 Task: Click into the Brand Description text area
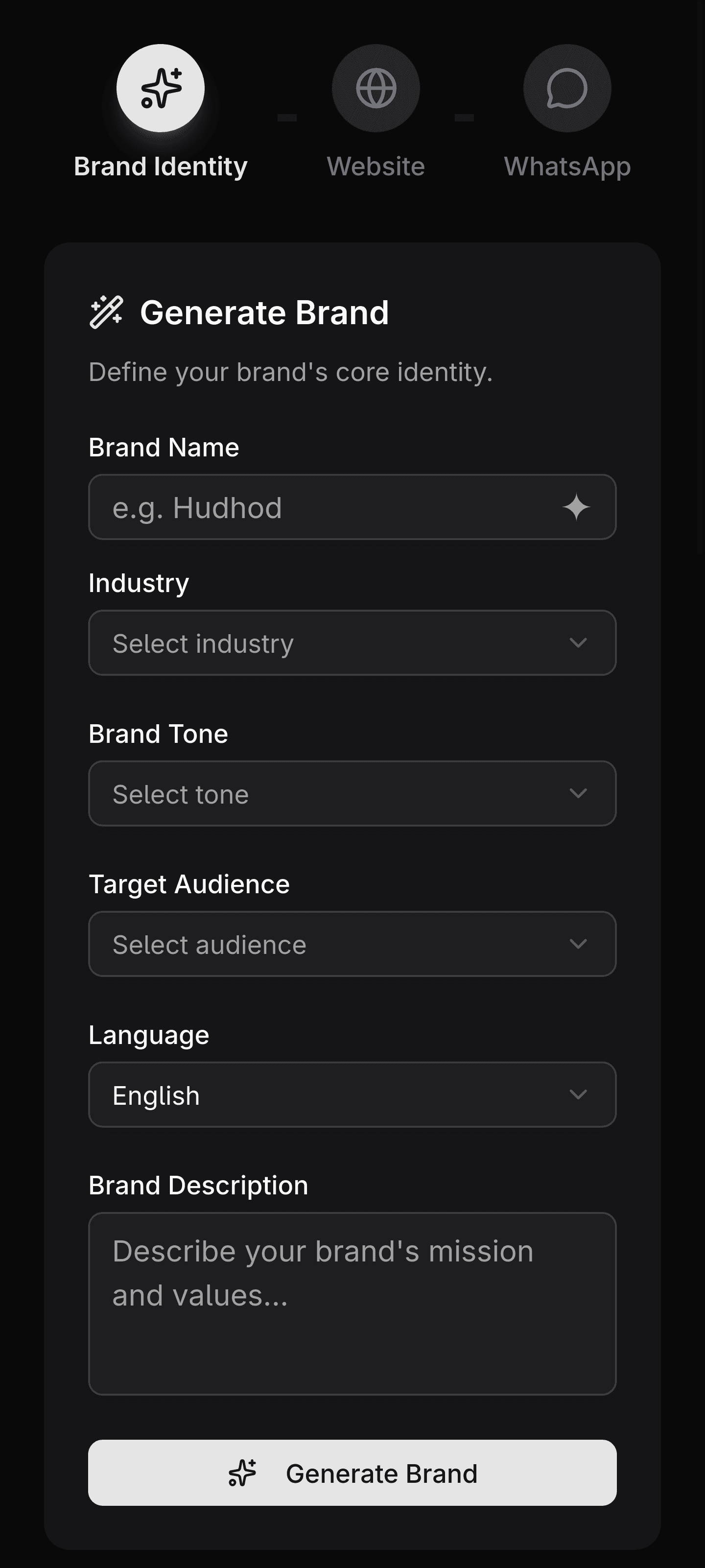click(352, 1303)
